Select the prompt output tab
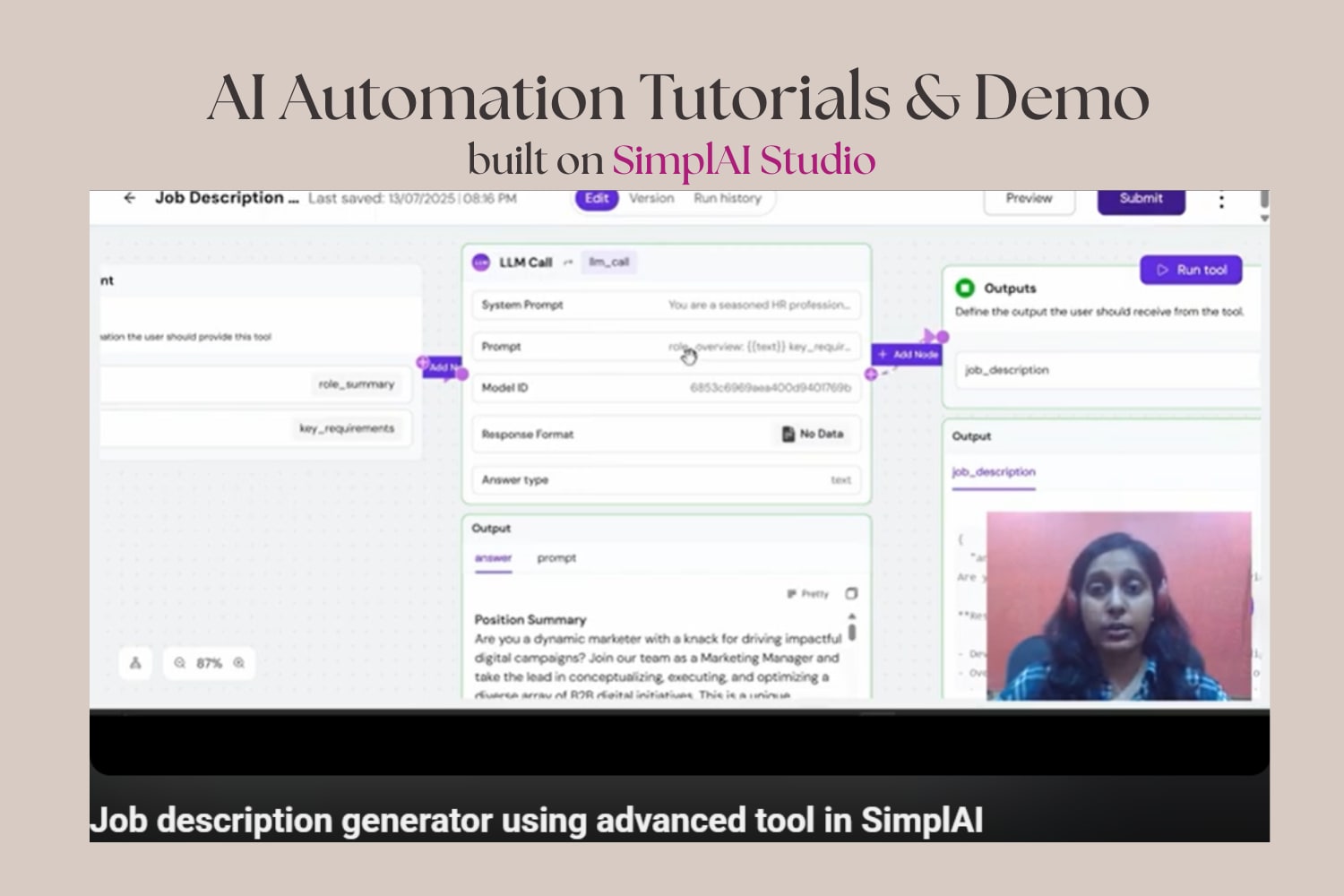The image size is (1344, 896). point(556,558)
